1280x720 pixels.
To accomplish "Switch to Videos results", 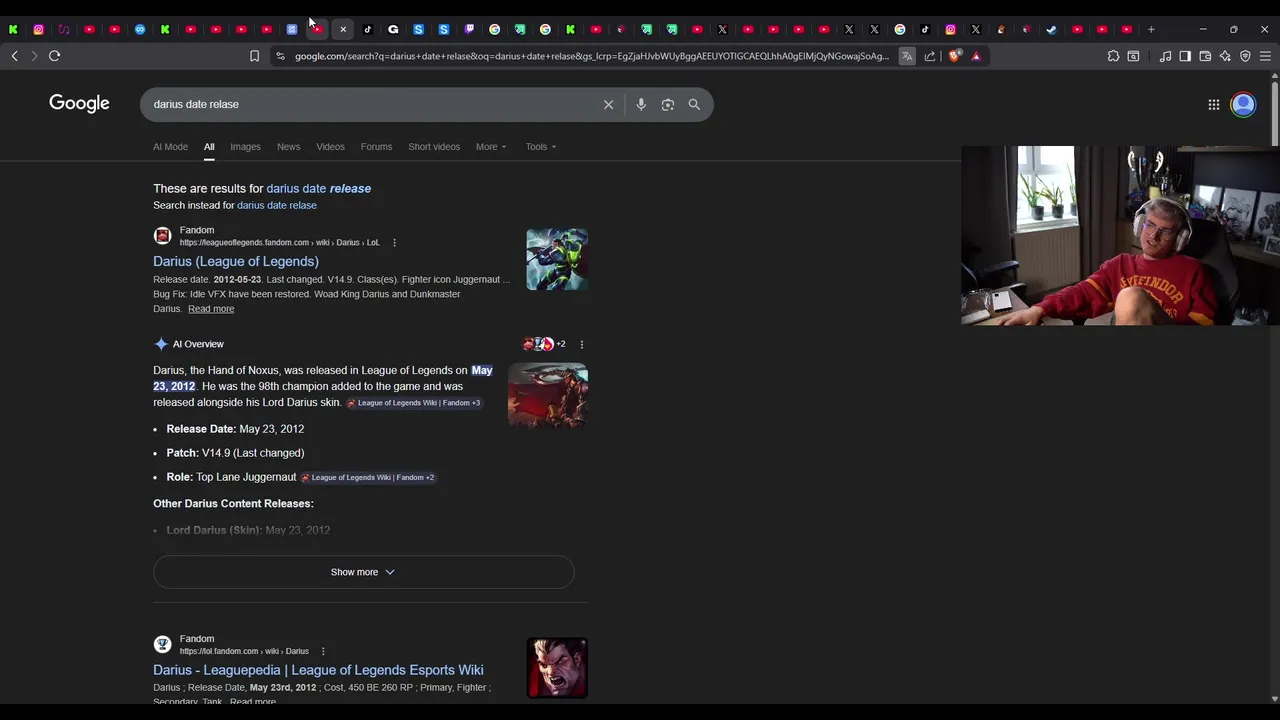I will 330,147.
